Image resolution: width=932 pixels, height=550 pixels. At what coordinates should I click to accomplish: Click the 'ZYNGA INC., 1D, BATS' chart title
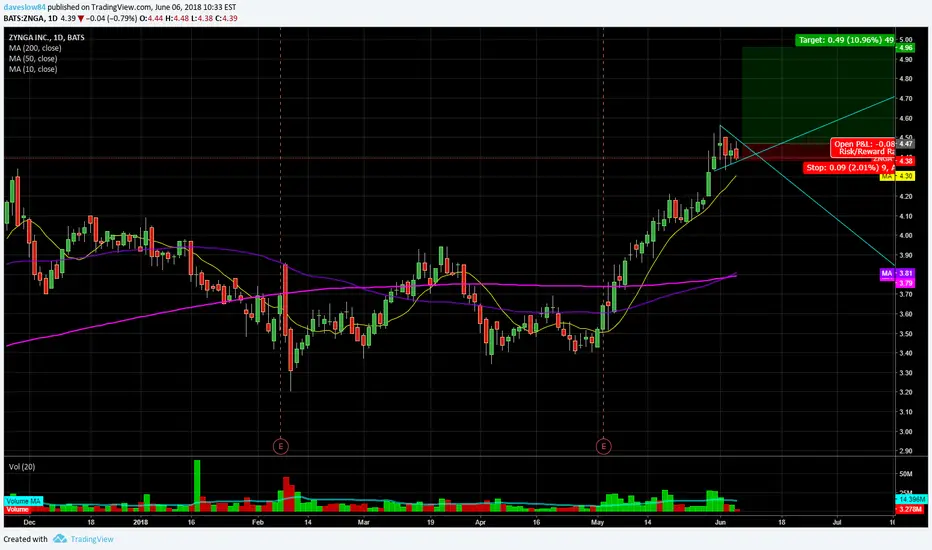[x=46, y=37]
